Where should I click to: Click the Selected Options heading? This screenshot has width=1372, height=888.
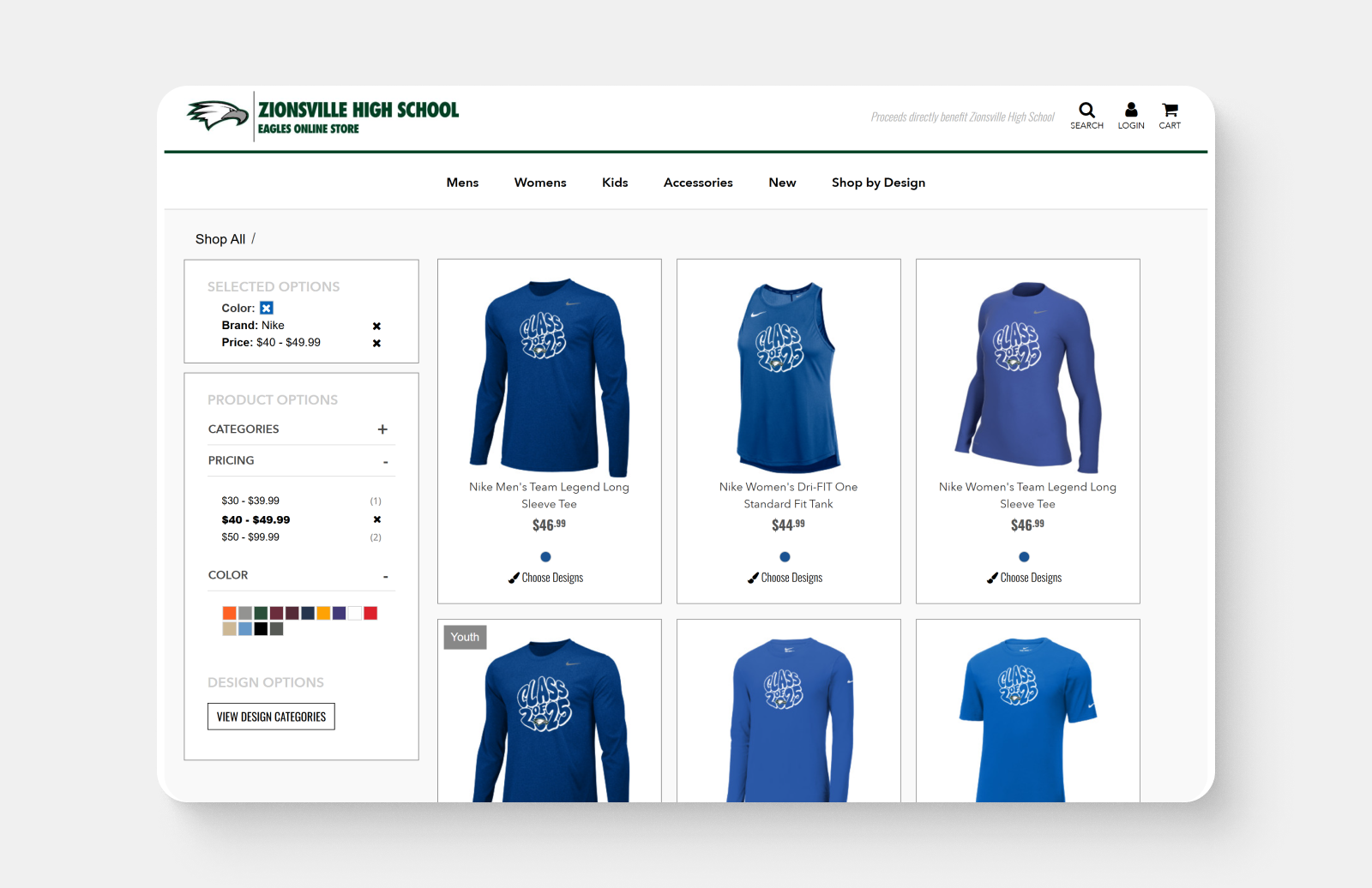point(274,287)
